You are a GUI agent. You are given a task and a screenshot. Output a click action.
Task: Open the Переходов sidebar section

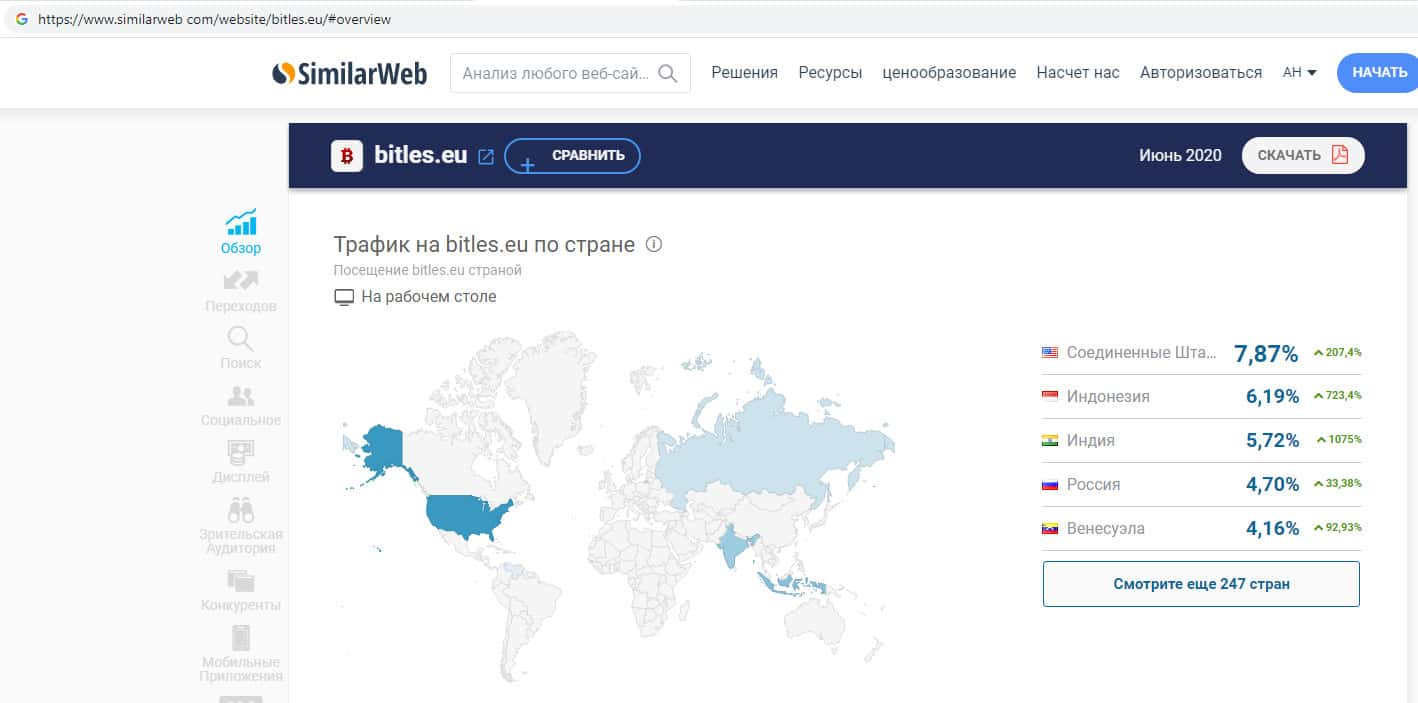pyautogui.click(x=241, y=290)
